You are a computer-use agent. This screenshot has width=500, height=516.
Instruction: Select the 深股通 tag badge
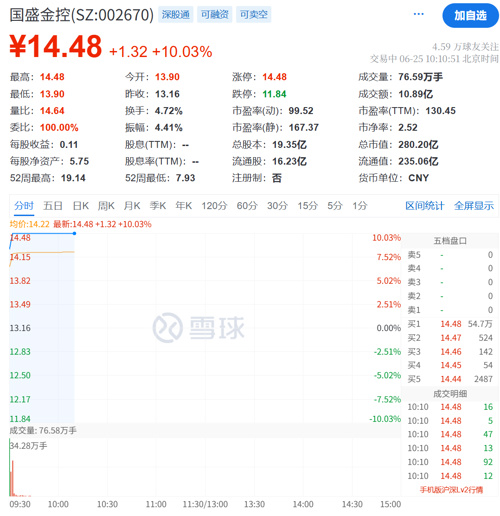point(176,15)
